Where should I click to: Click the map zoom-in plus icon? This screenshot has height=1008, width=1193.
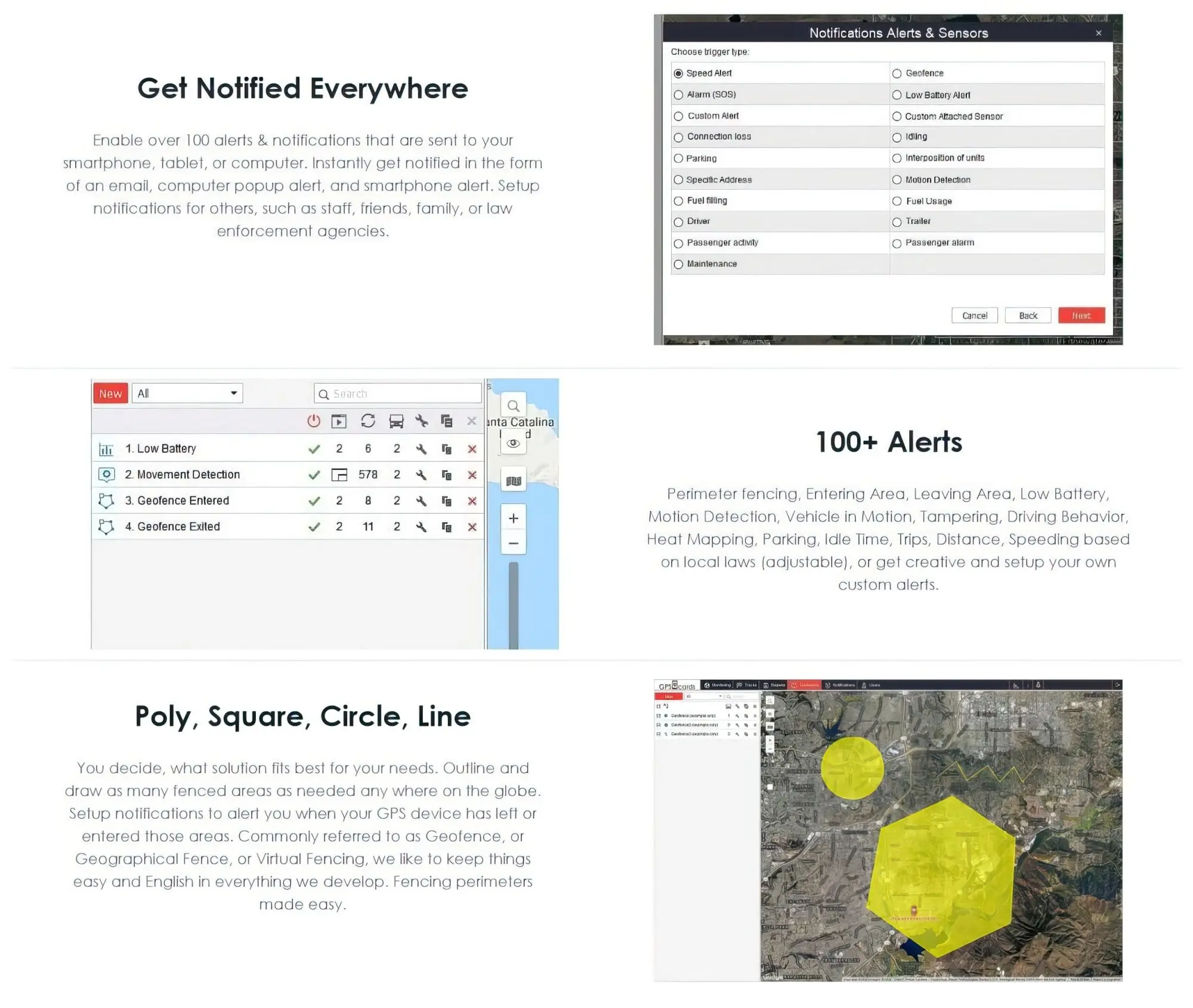[x=514, y=518]
